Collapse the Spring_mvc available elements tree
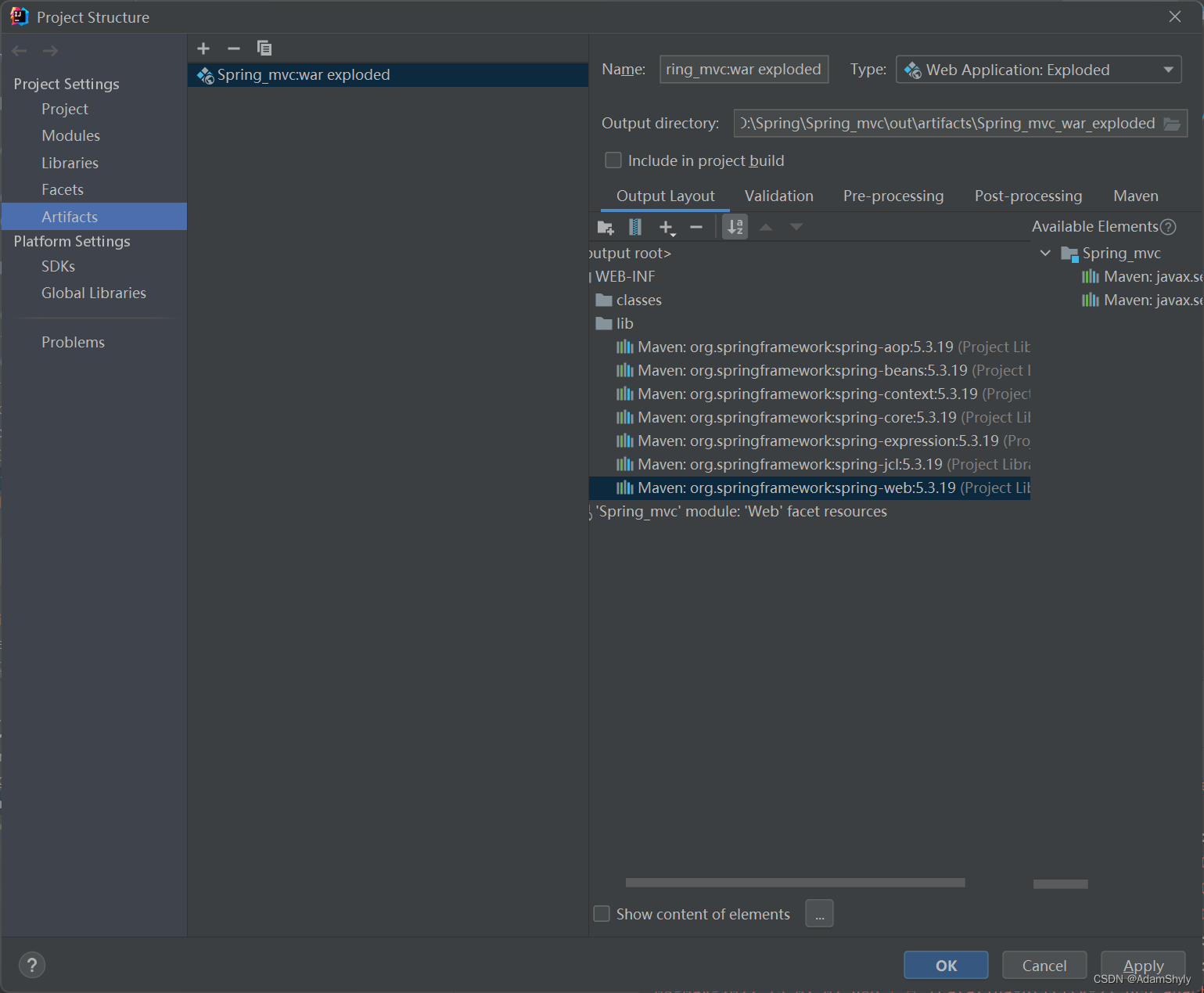The width and height of the screenshot is (1204, 993). pos(1046,253)
